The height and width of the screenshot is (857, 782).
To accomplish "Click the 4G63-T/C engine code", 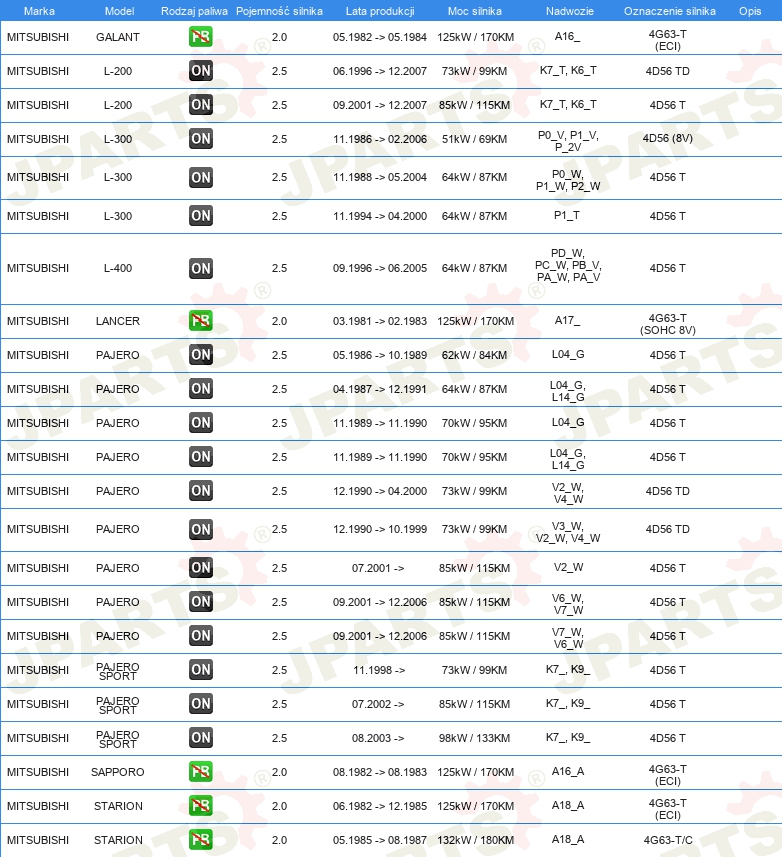I will click(x=668, y=840).
